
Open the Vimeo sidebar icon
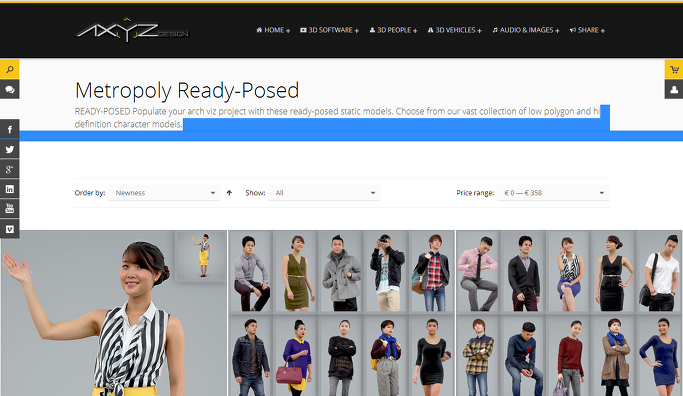10,229
